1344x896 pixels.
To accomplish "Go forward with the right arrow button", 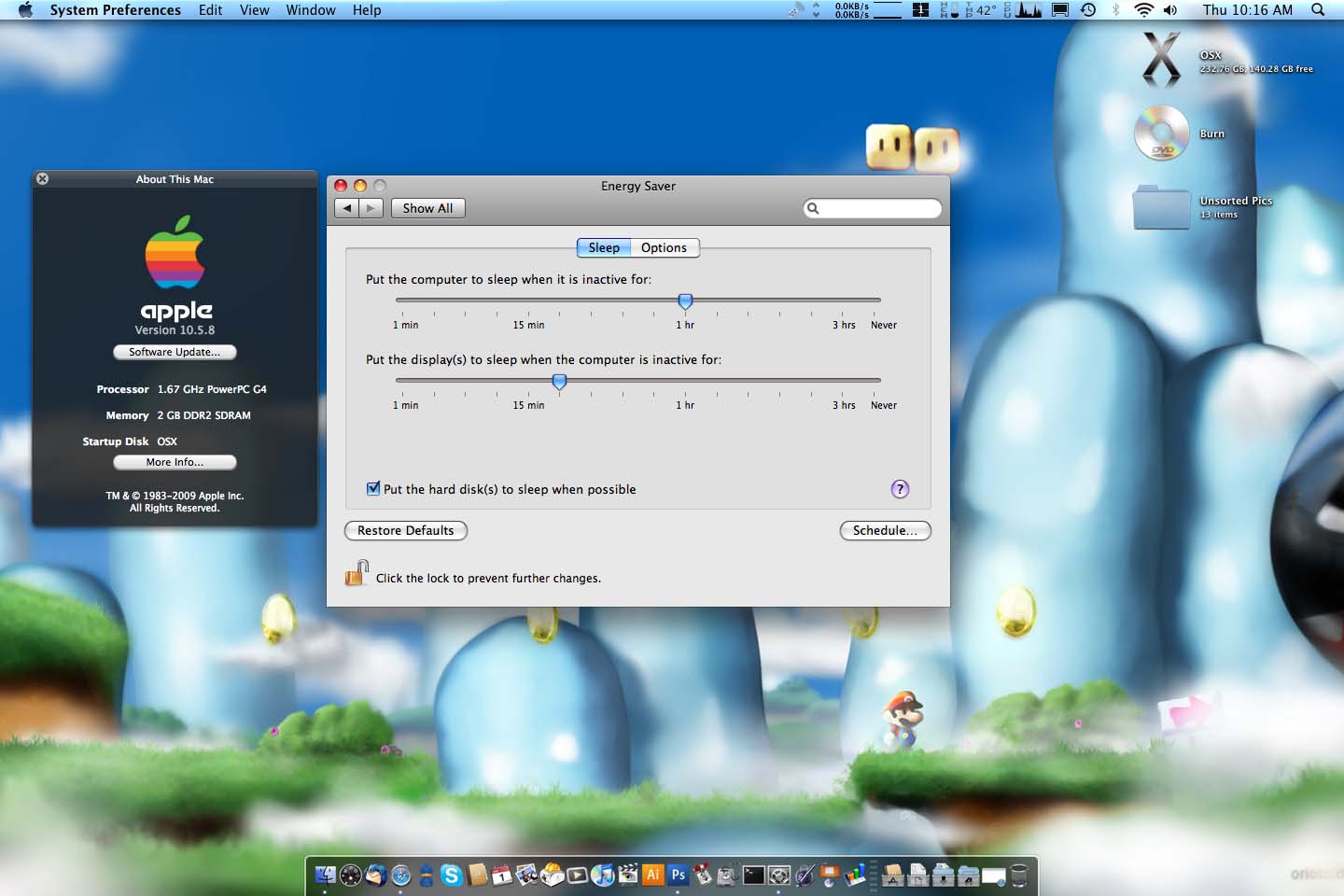I will coord(371,208).
